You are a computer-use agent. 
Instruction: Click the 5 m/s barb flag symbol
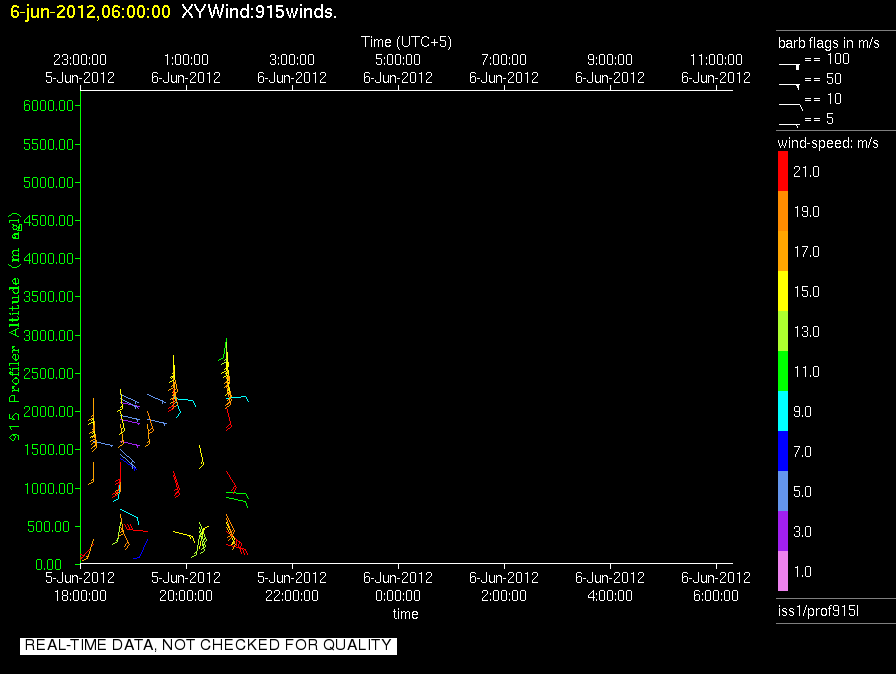coord(790,123)
